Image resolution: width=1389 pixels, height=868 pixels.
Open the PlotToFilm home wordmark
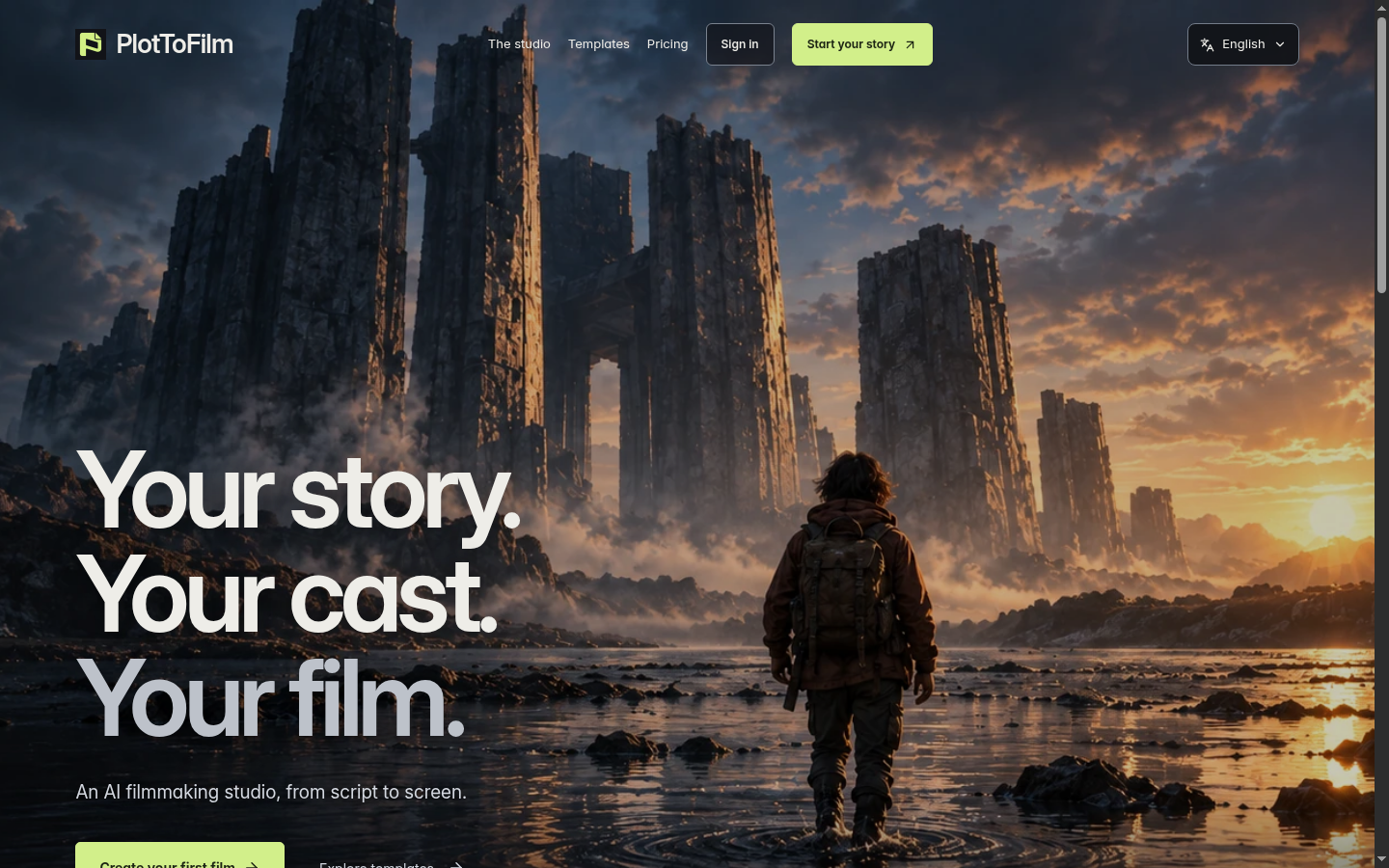(x=175, y=44)
